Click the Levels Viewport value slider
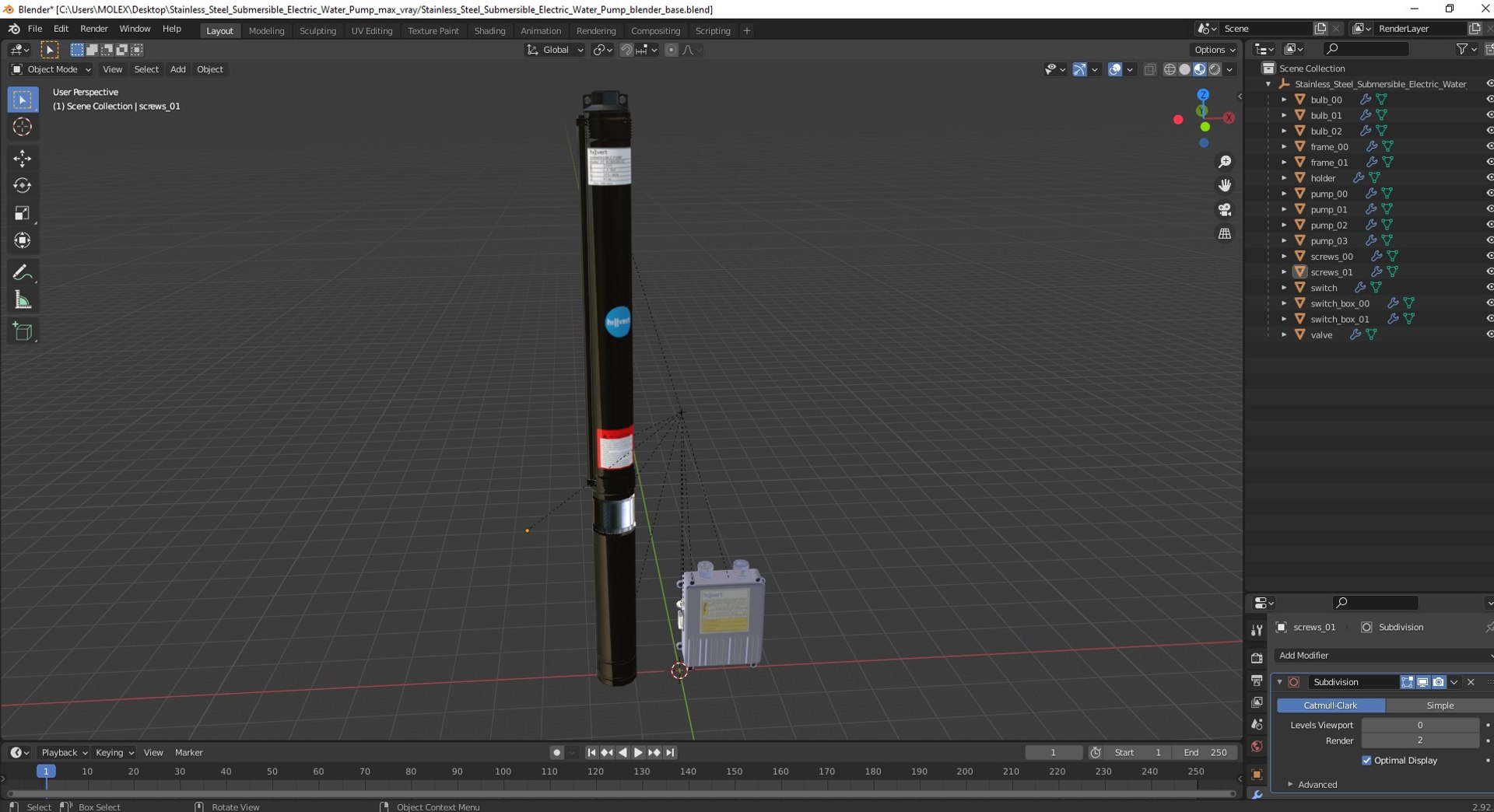This screenshot has height=812, width=1494. [x=1420, y=725]
